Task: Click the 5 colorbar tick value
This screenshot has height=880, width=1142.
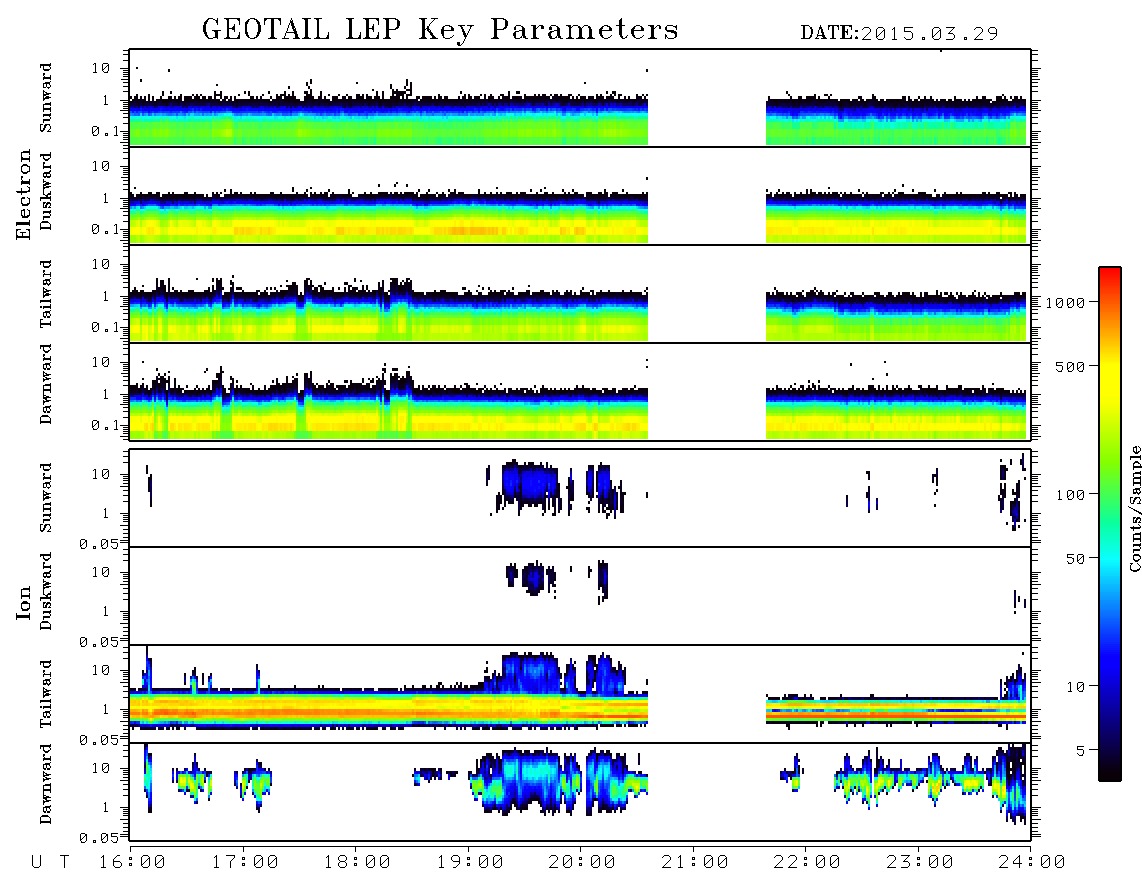Action: coord(1081,750)
